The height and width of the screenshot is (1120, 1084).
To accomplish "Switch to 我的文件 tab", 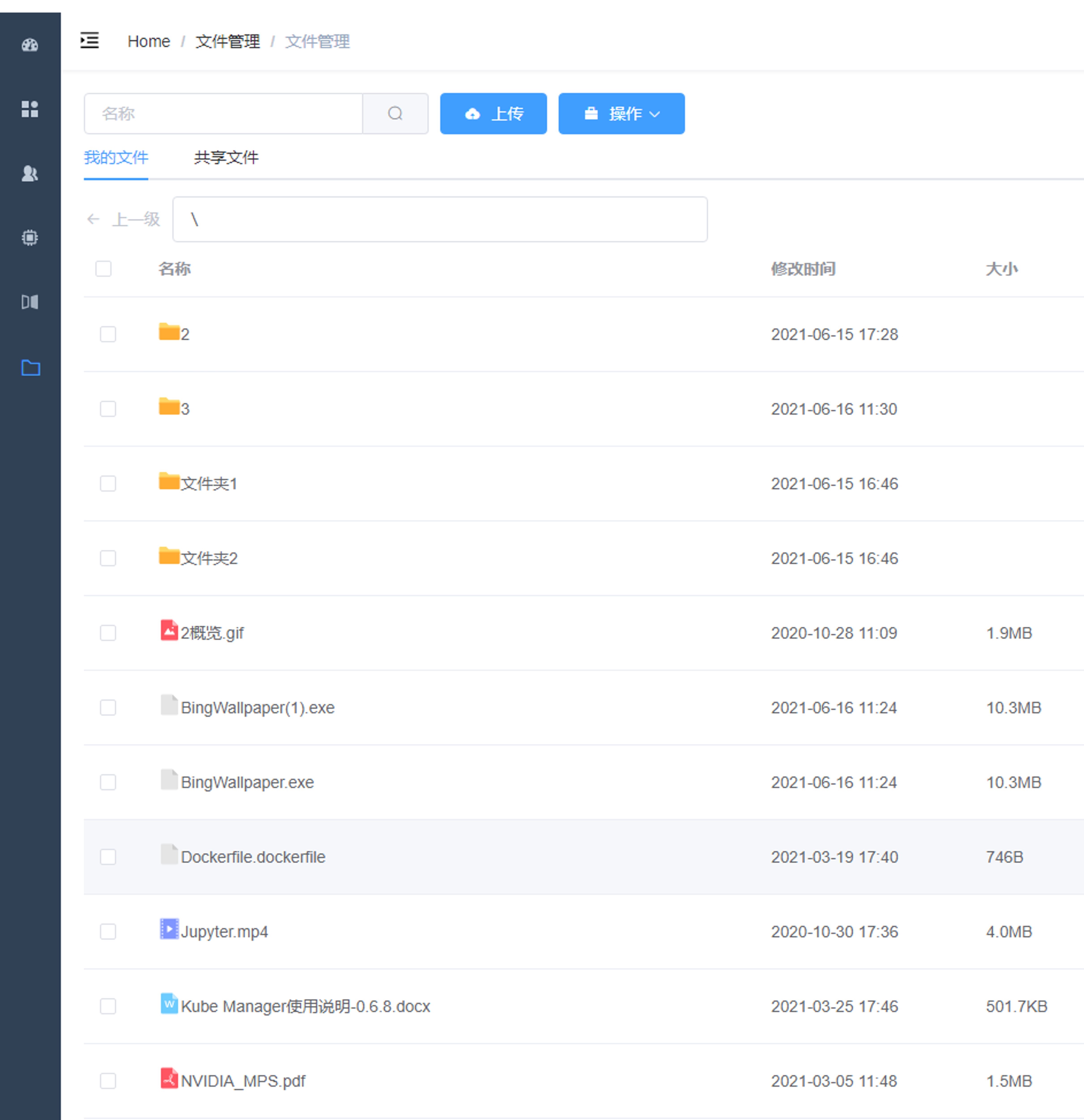I will pos(116,158).
